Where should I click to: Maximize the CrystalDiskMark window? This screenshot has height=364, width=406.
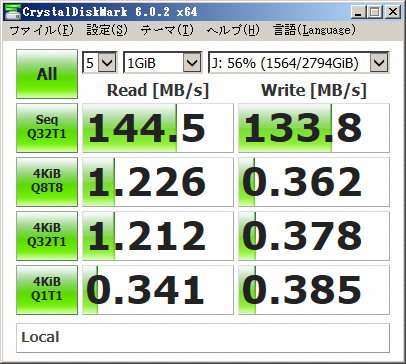375,12
